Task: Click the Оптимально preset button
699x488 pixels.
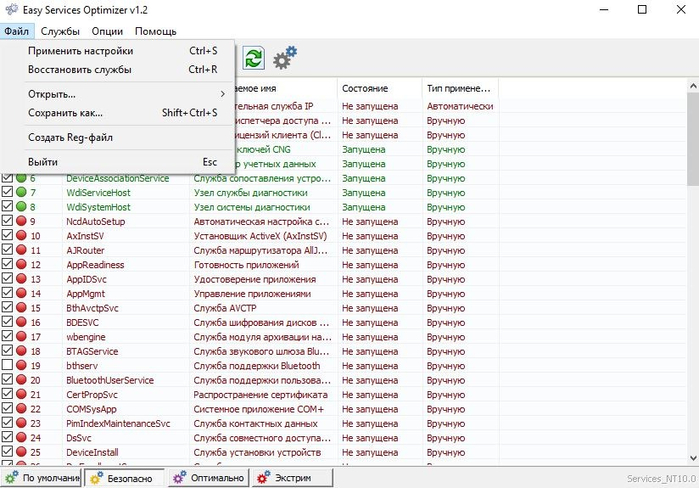Action: pos(208,478)
